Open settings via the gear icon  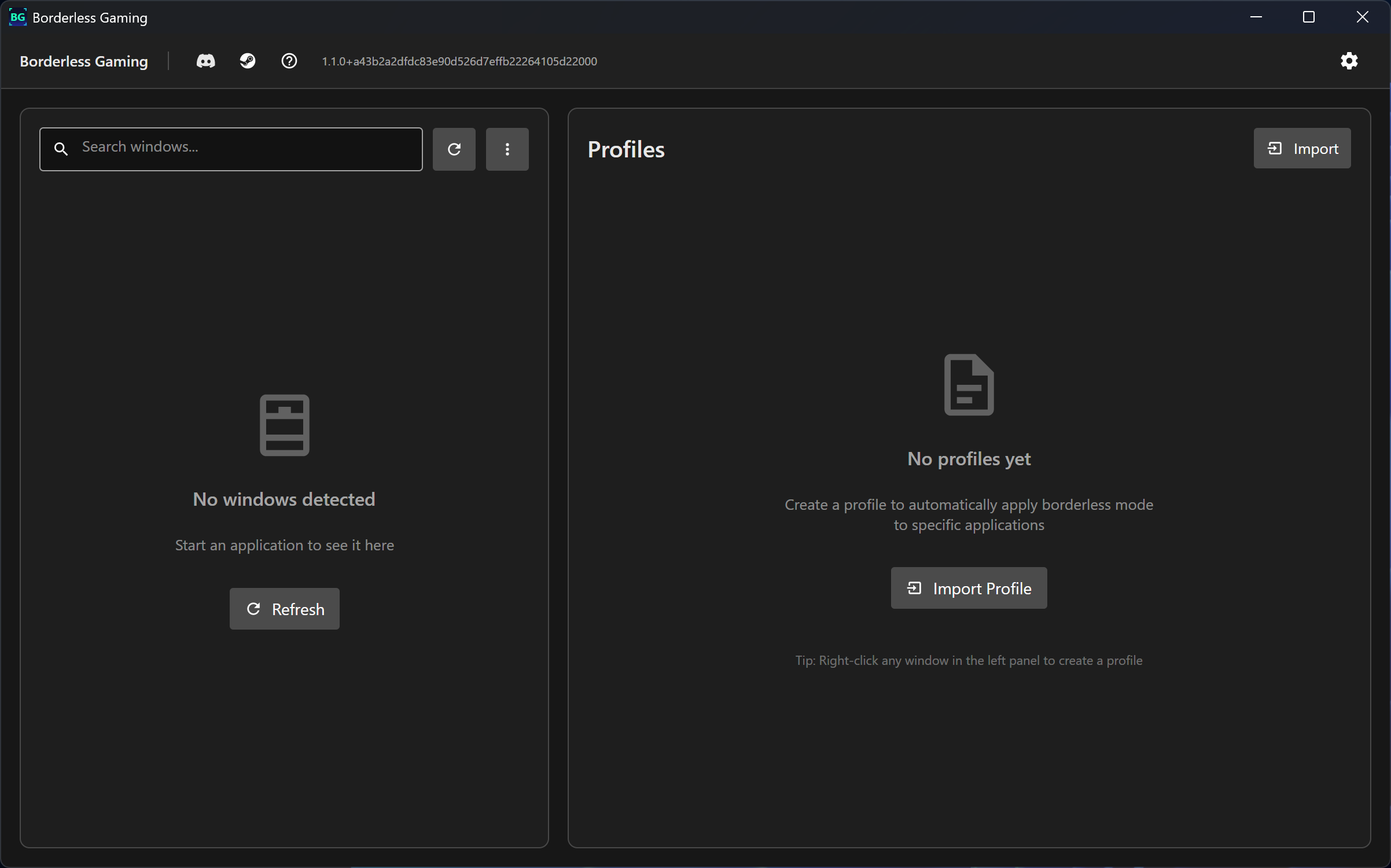(1349, 61)
